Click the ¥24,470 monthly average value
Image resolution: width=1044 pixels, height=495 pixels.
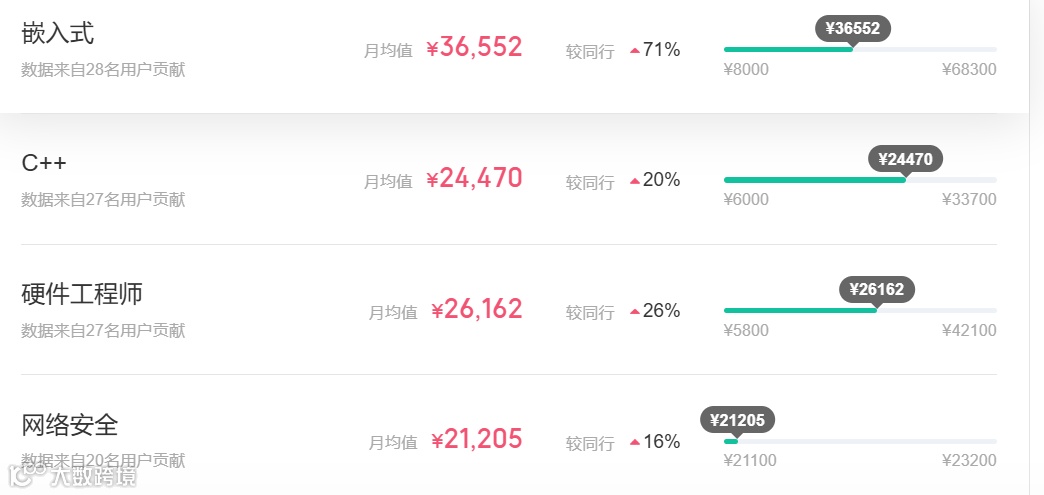pyautogui.click(x=474, y=178)
